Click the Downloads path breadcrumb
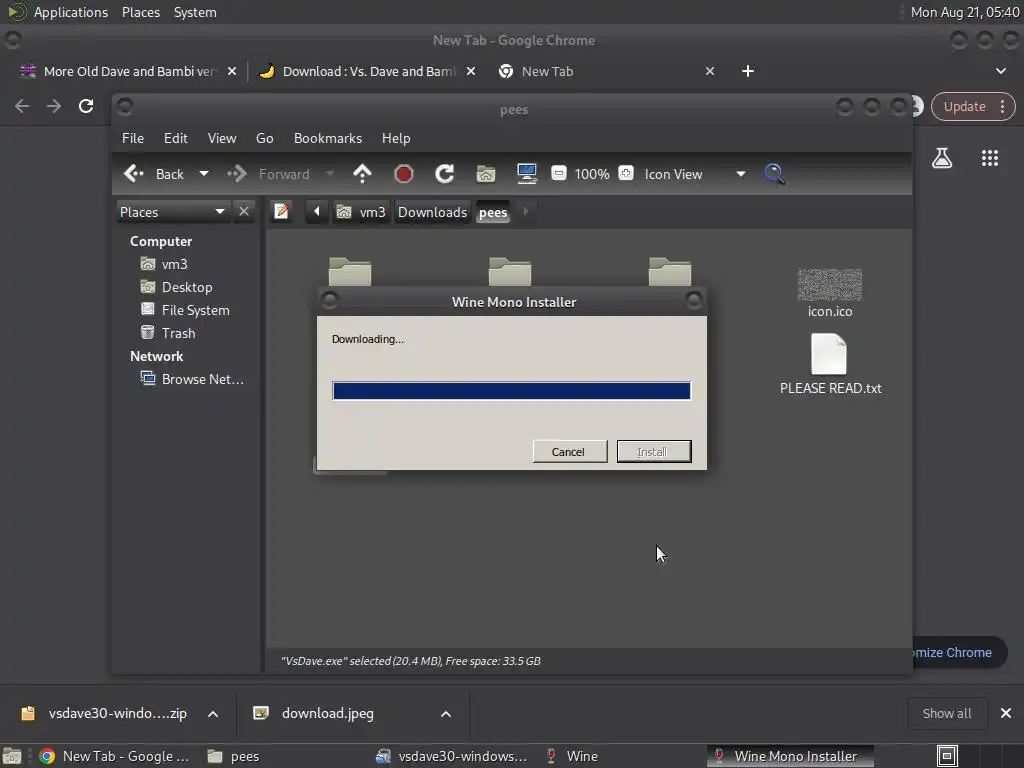Image resolution: width=1024 pixels, height=768 pixels. pos(432,212)
